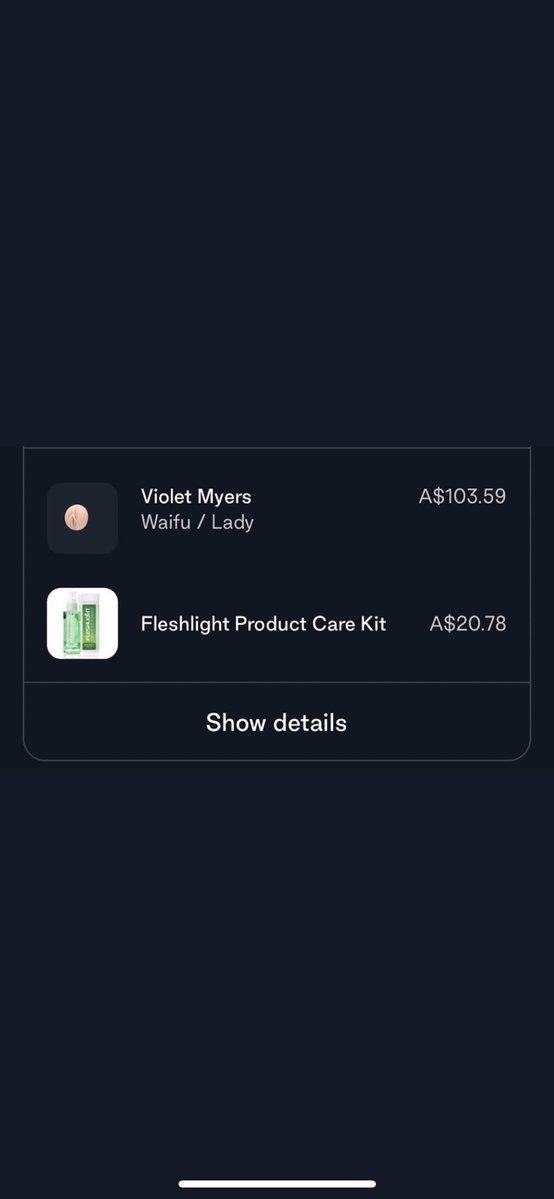Select the Waifu / Lady variant text

(197, 523)
